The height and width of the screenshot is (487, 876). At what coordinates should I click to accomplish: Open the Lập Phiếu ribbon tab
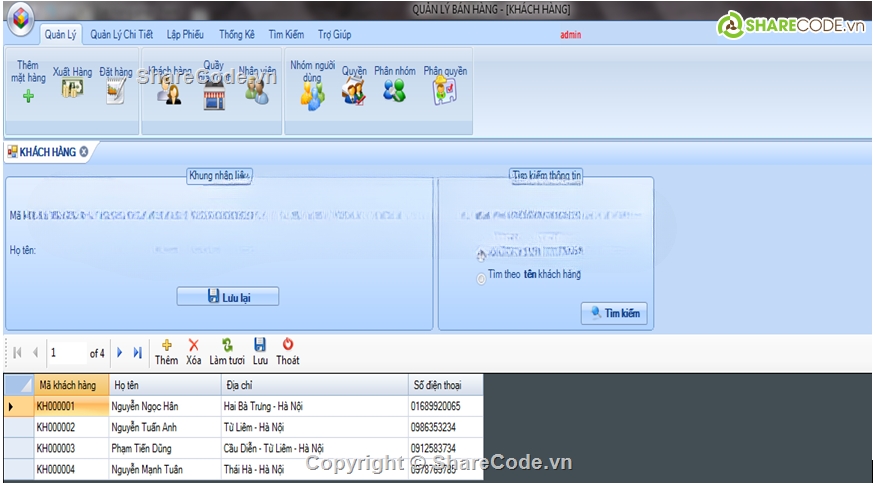tap(185, 35)
